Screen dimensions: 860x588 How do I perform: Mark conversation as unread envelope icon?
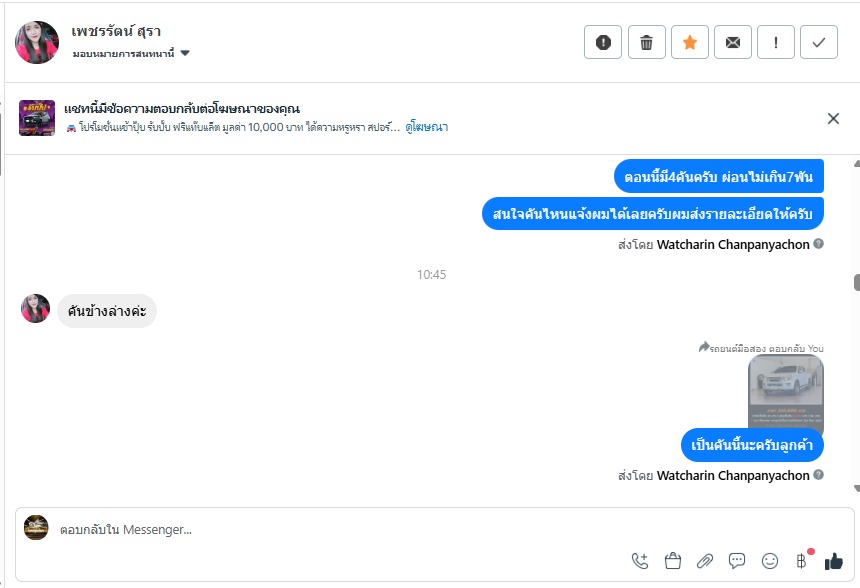click(x=733, y=42)
